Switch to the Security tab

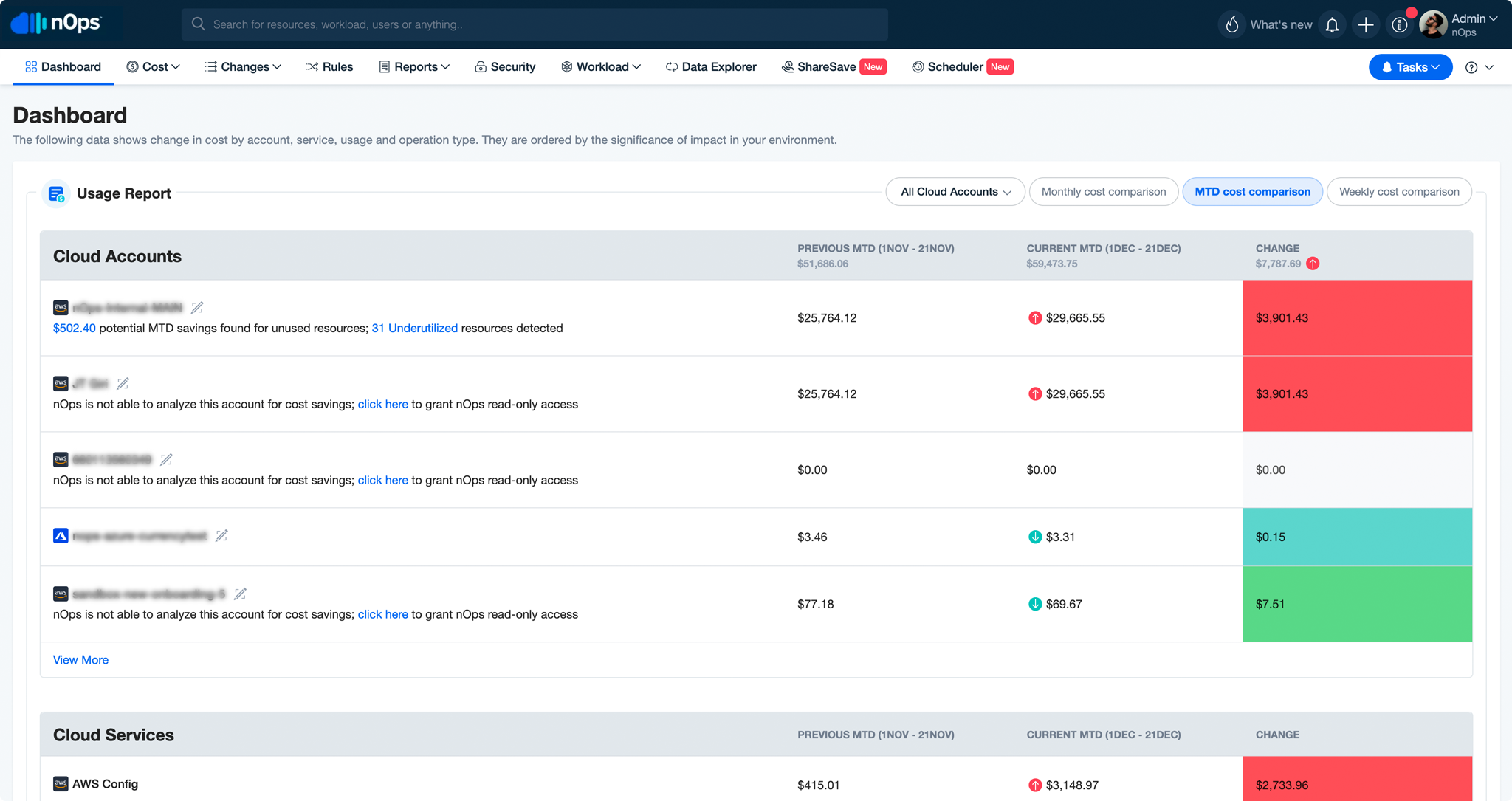point(505,66)
